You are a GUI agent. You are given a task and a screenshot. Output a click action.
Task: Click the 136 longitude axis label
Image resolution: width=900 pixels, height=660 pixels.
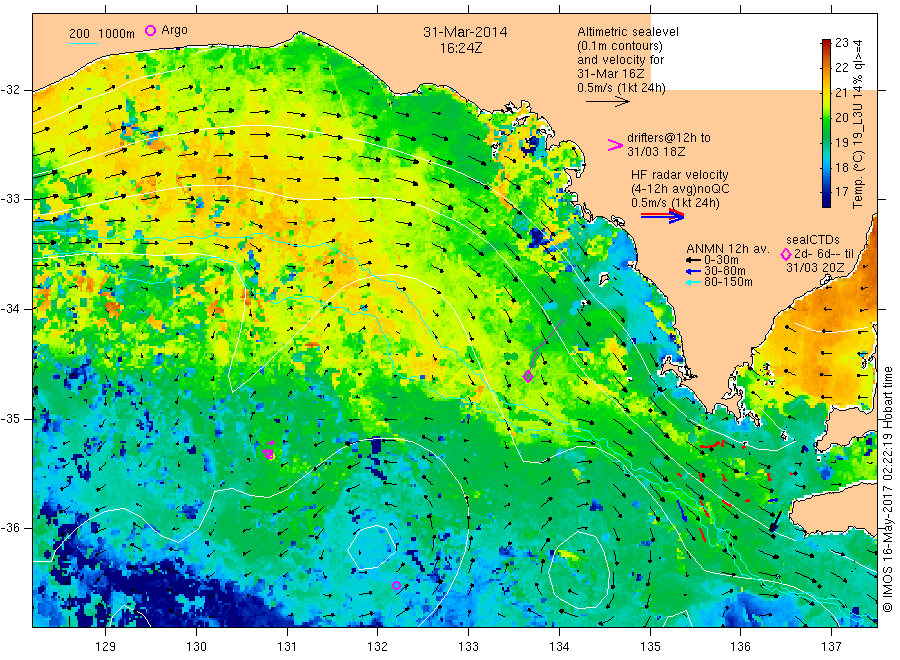(740, 647)
